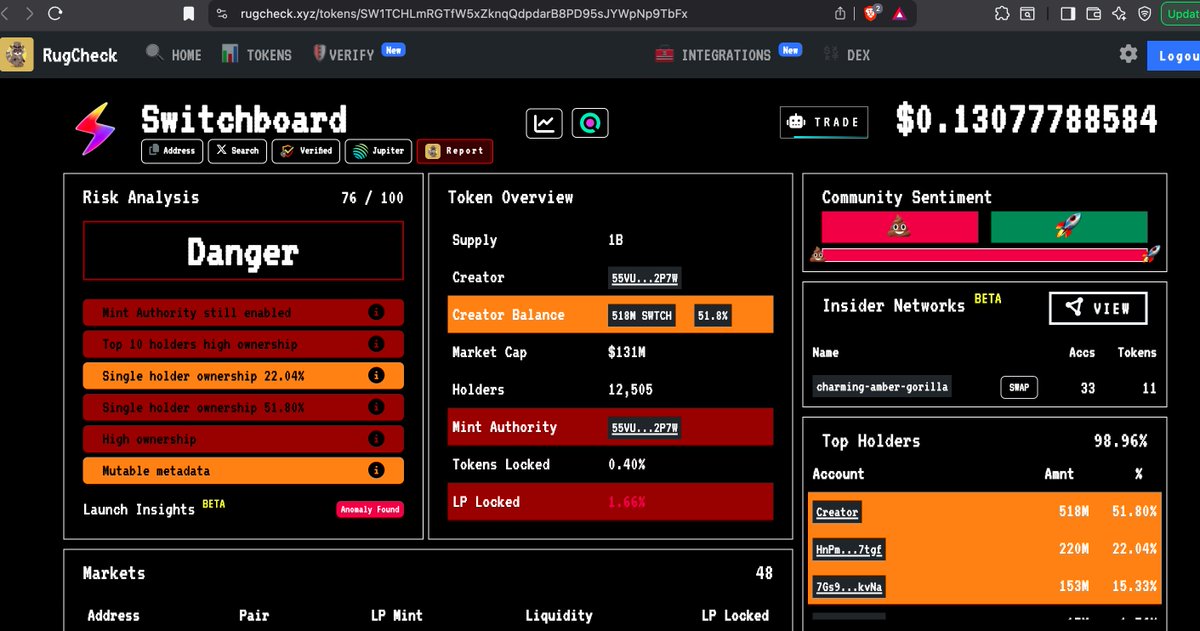Open the extensions puzzle-piece icon
The height and width of the screenshot is (631, 1200).
1002,14
